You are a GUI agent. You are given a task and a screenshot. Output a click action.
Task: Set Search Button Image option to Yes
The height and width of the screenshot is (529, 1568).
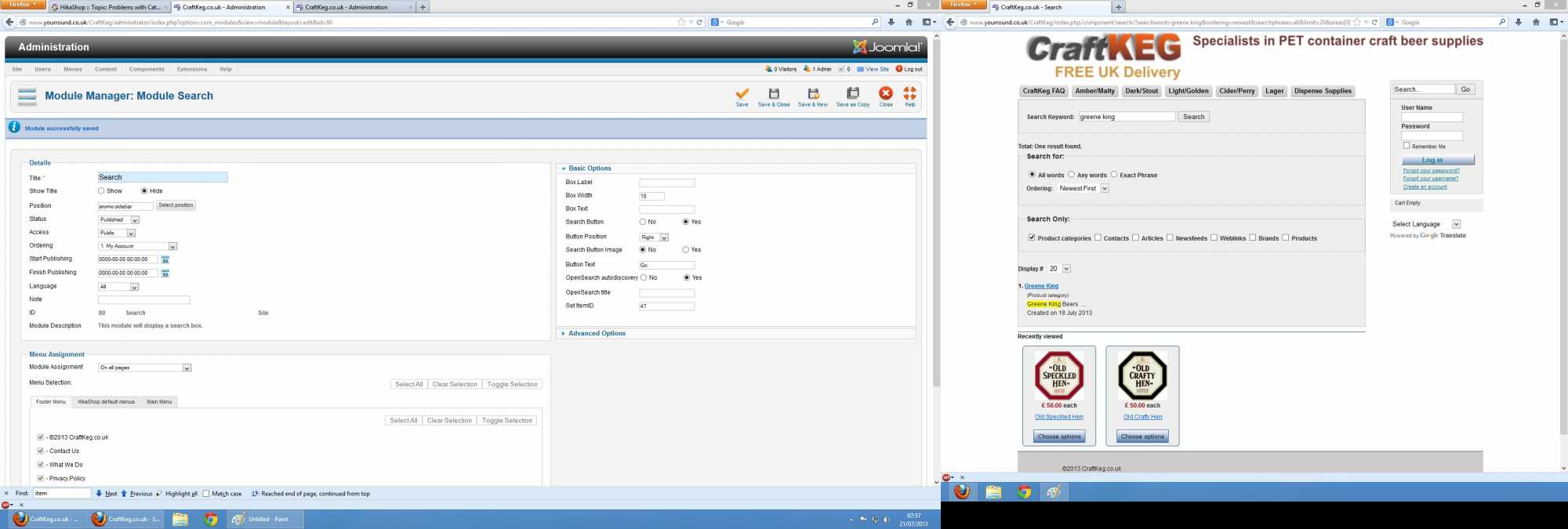(x=686, y=250)
